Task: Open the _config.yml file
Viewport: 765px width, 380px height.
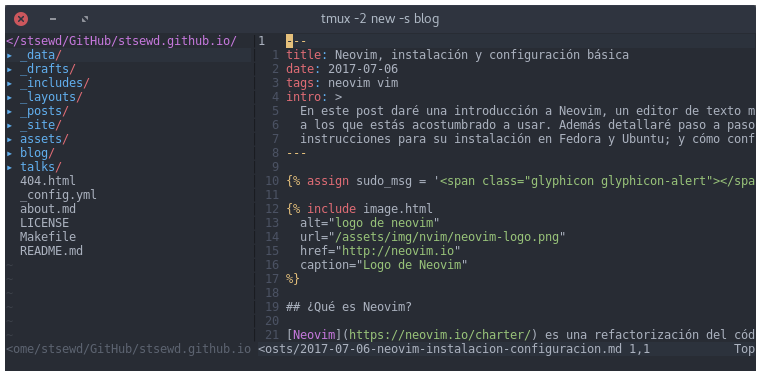Action: point(58,195)
